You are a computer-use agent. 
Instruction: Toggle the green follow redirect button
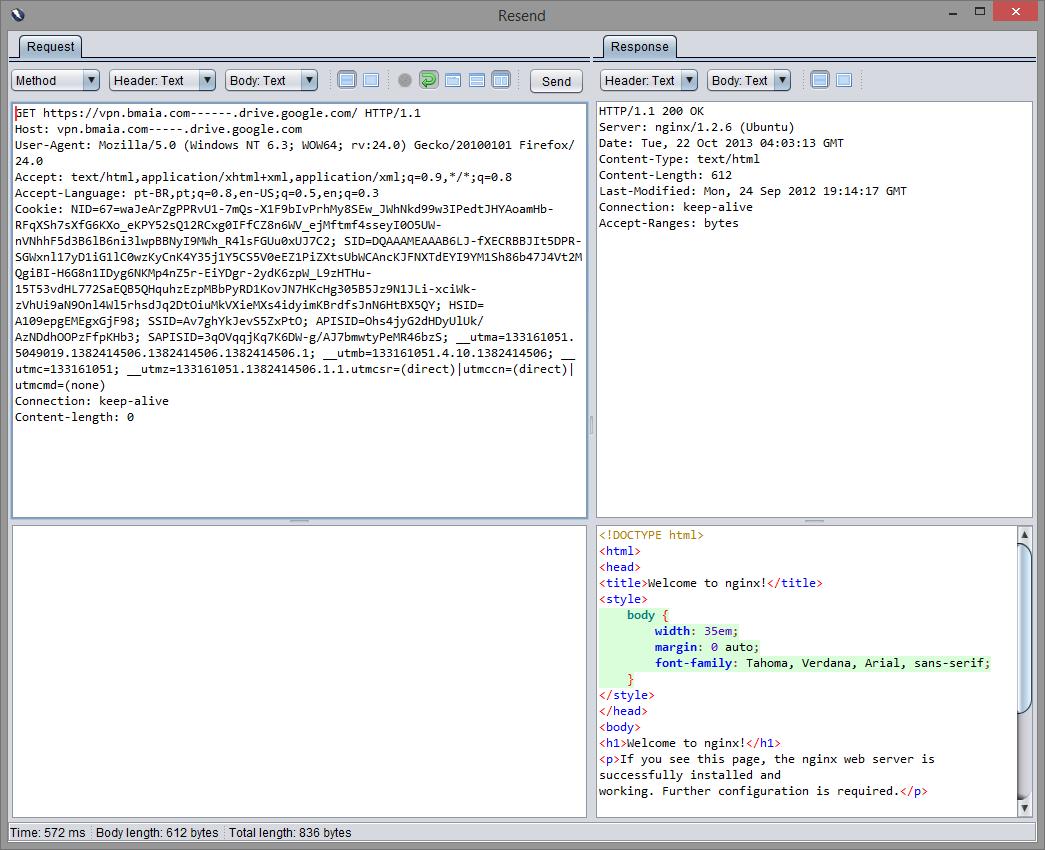pyautogui.click(x=428, y=80)
